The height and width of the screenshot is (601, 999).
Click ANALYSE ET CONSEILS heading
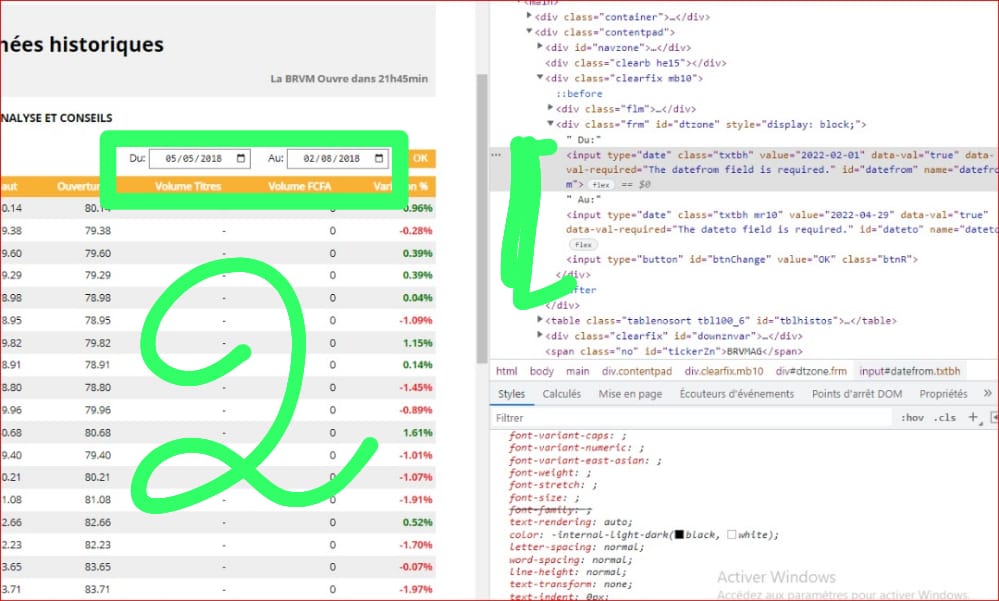coord(56,118)
